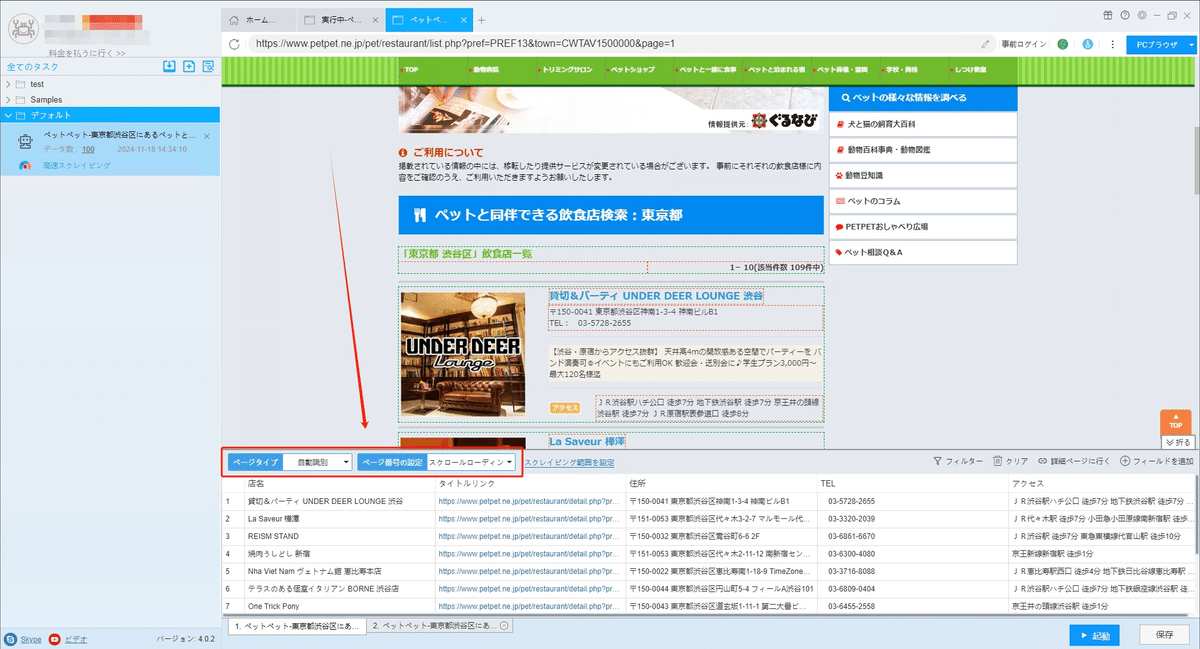The image size is (1200, 649).
Task: Close the second bottom result tab
Action: pos(504,625)
